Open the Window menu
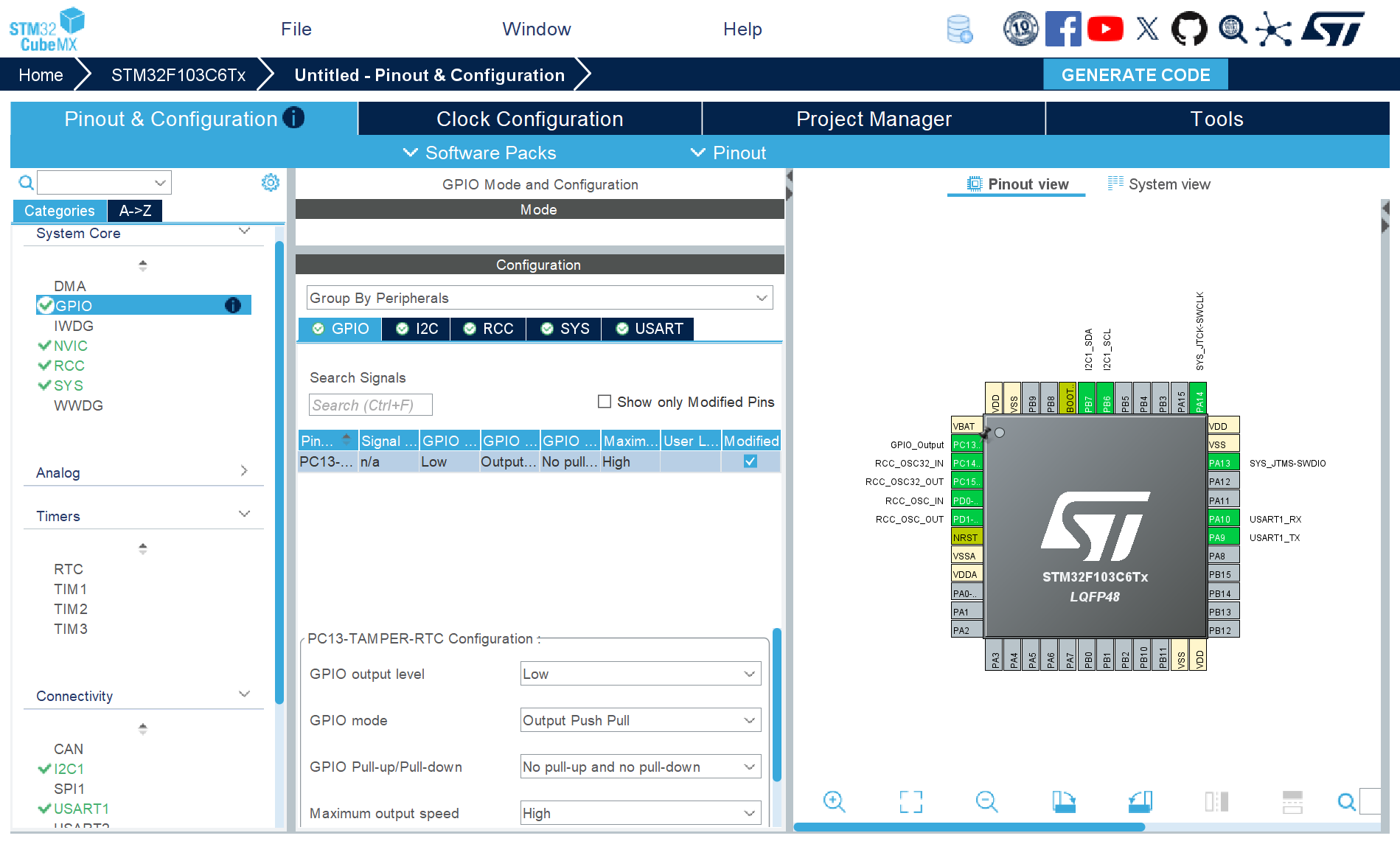The image size is (1400, 844). pyautogui.click(x=537, y=29)
